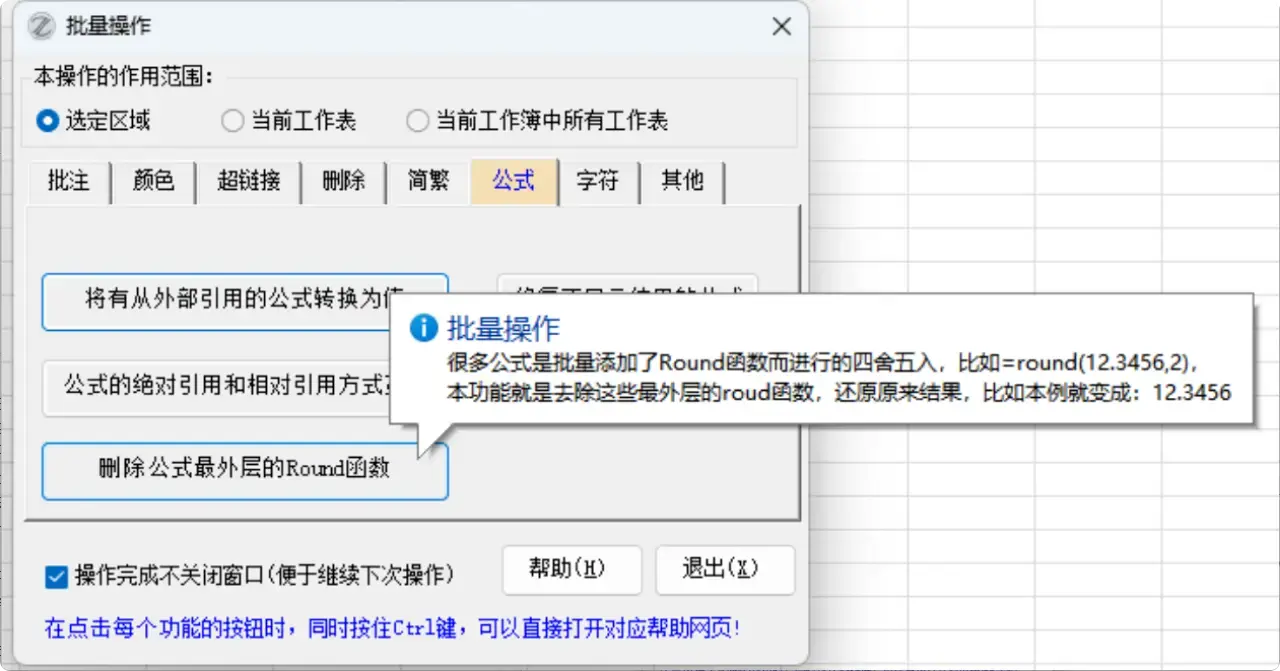This screenshot has height=671, width=1280.
Task: Click 删除公式最外层的Round函数 button
Action: tap(245, 470)
